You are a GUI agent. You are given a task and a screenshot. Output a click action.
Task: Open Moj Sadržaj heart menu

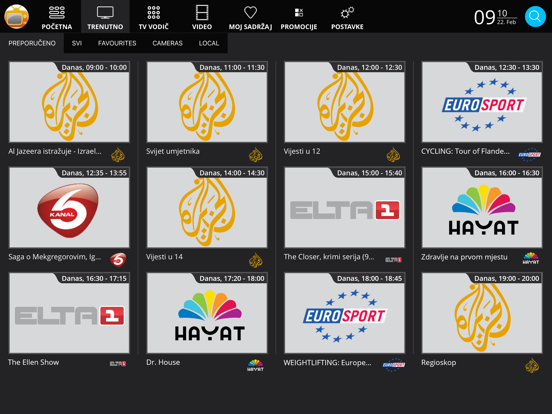[x=250, y=17]
